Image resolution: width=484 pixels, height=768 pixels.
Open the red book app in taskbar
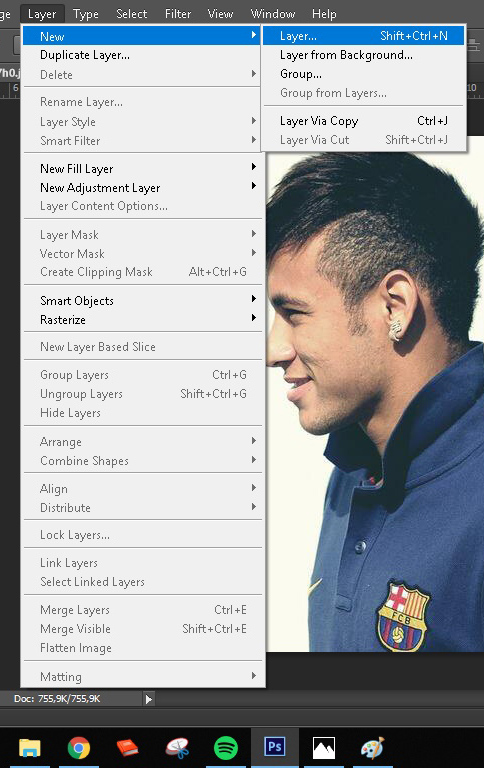pyautogui.click(x=127, y=748)
